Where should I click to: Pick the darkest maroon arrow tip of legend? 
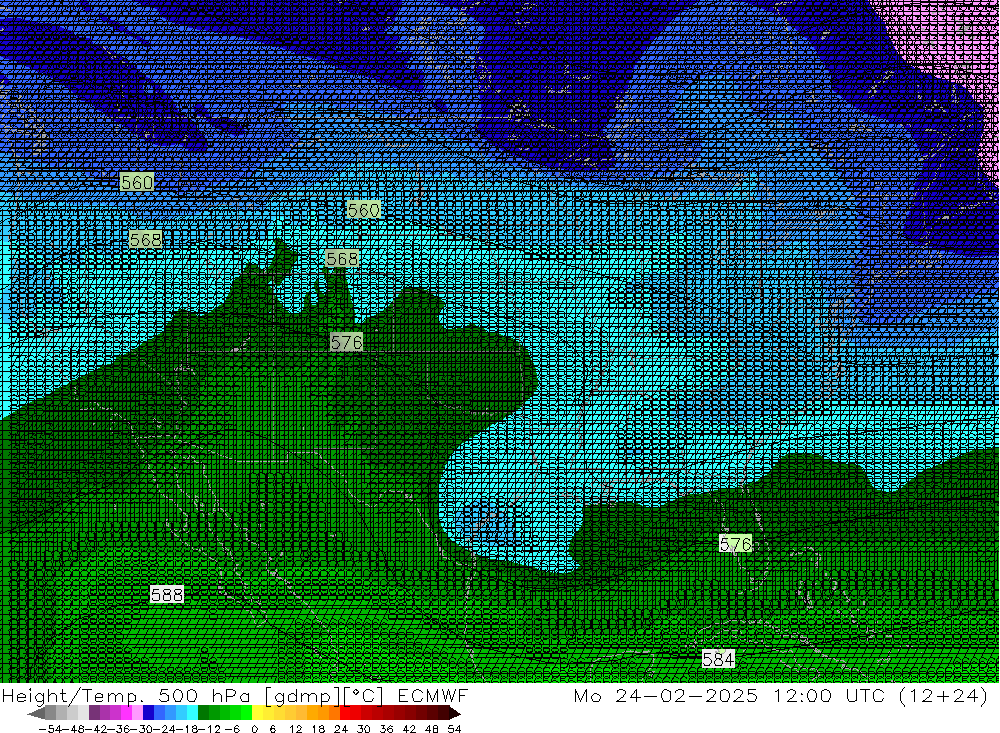(x=455, y=713)
